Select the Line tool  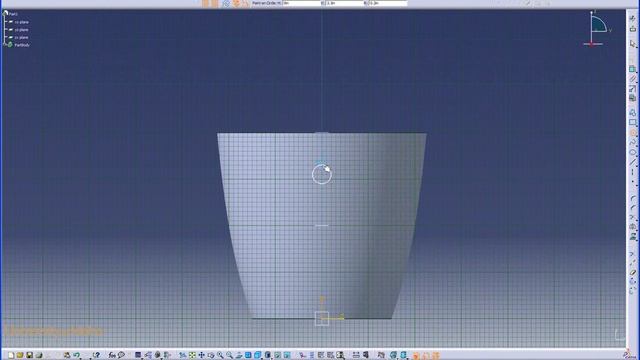tap(632, 162)
